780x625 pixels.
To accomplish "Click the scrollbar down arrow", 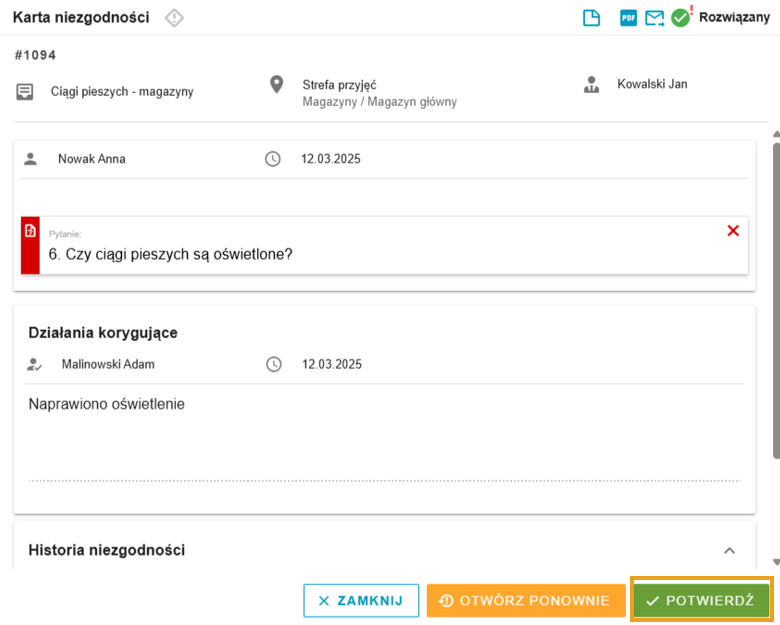I will tap(776, 562).
